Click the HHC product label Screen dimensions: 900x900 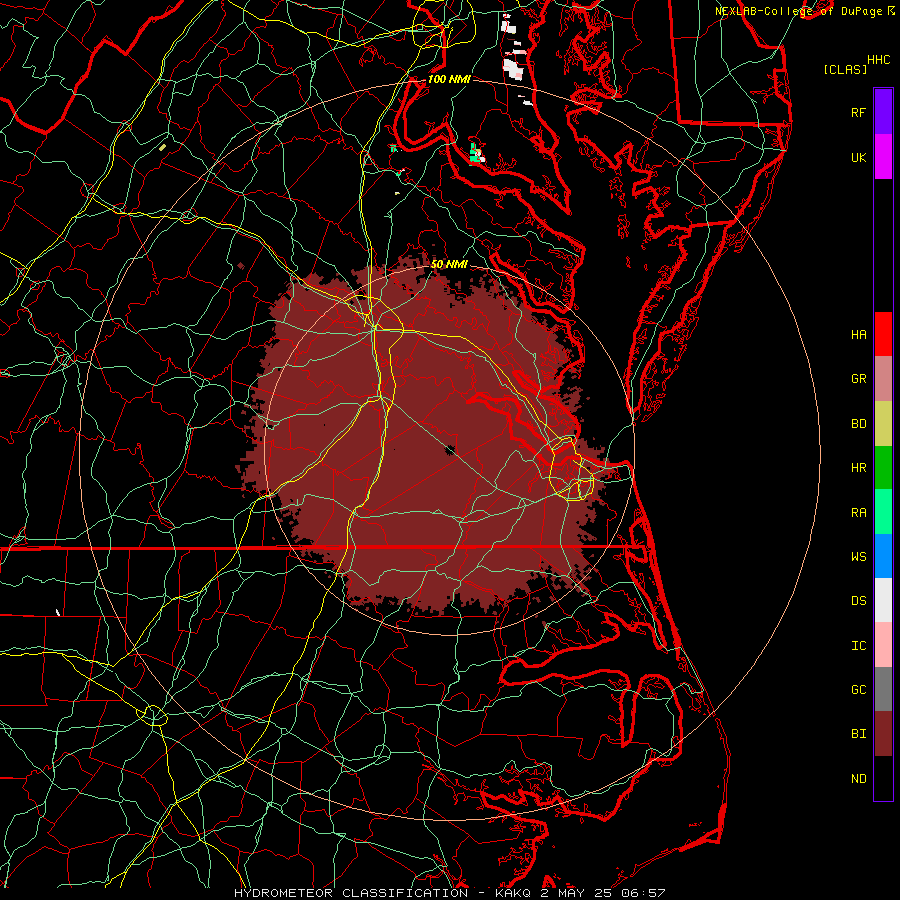pyautogui.click(x=879, y=60)
